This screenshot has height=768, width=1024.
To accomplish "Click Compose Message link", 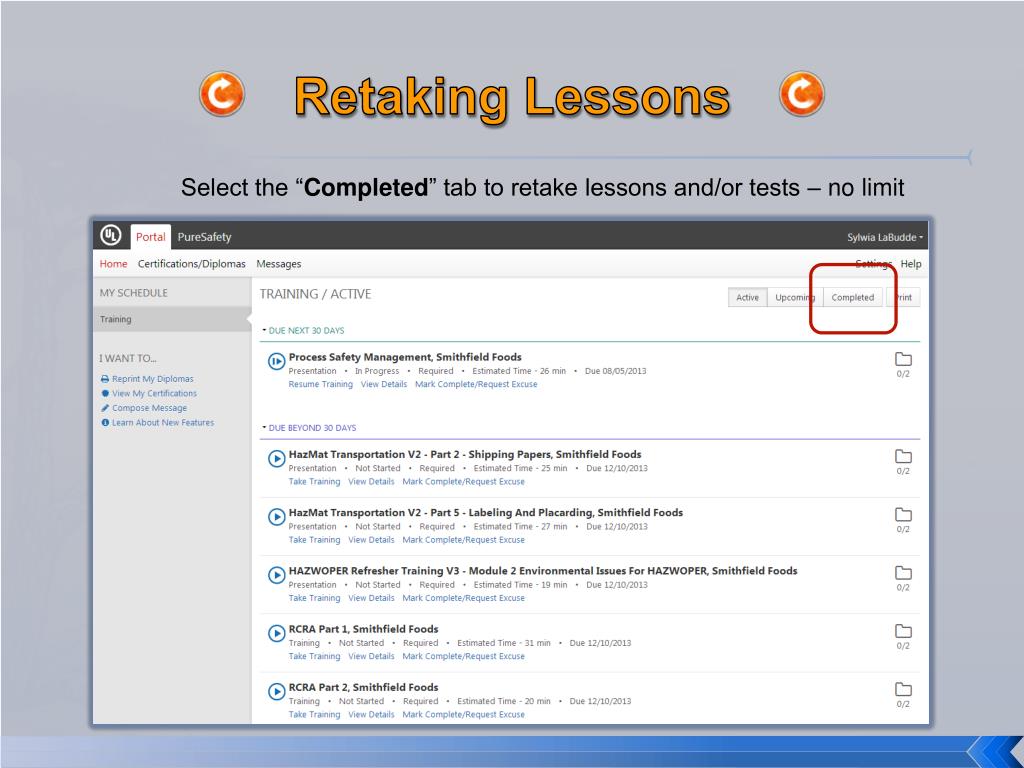I will 150,408.
